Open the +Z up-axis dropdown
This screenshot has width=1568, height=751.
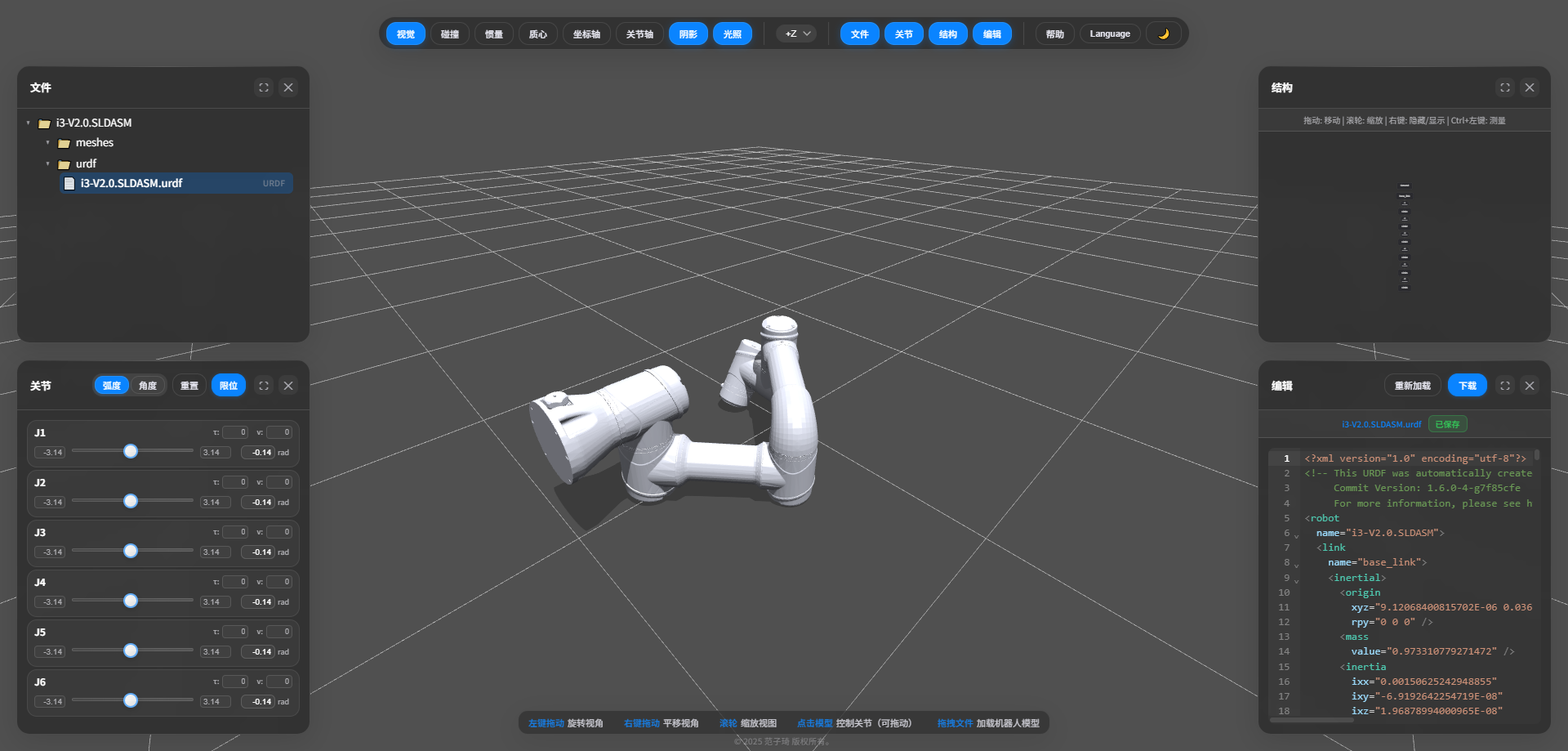click(797, 34)
